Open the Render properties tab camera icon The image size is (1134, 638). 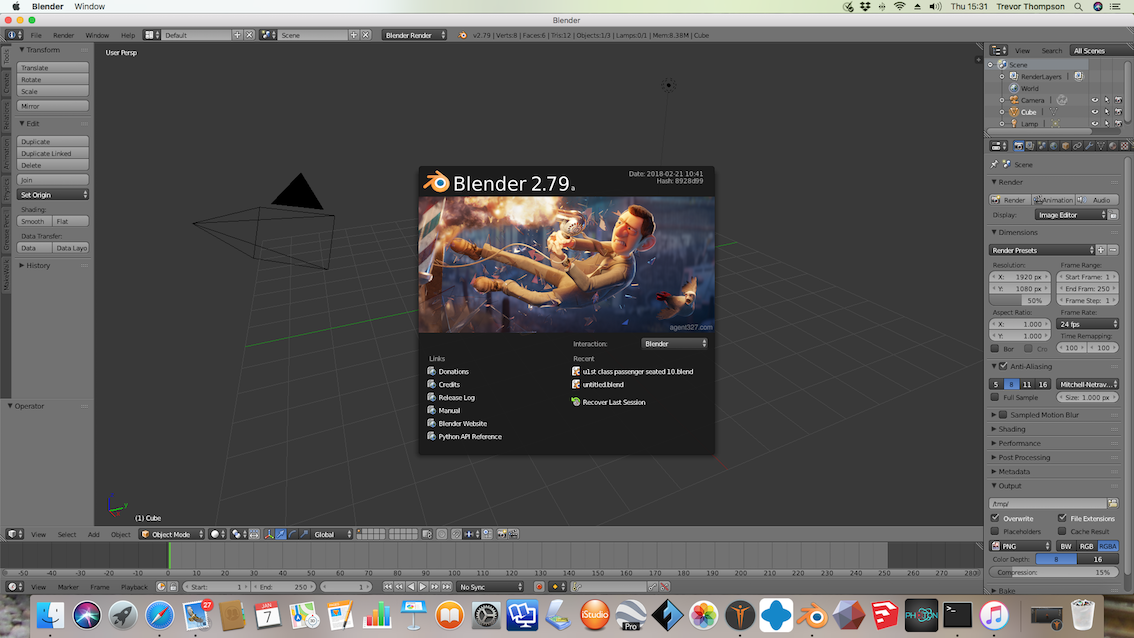click(1019, 146)
